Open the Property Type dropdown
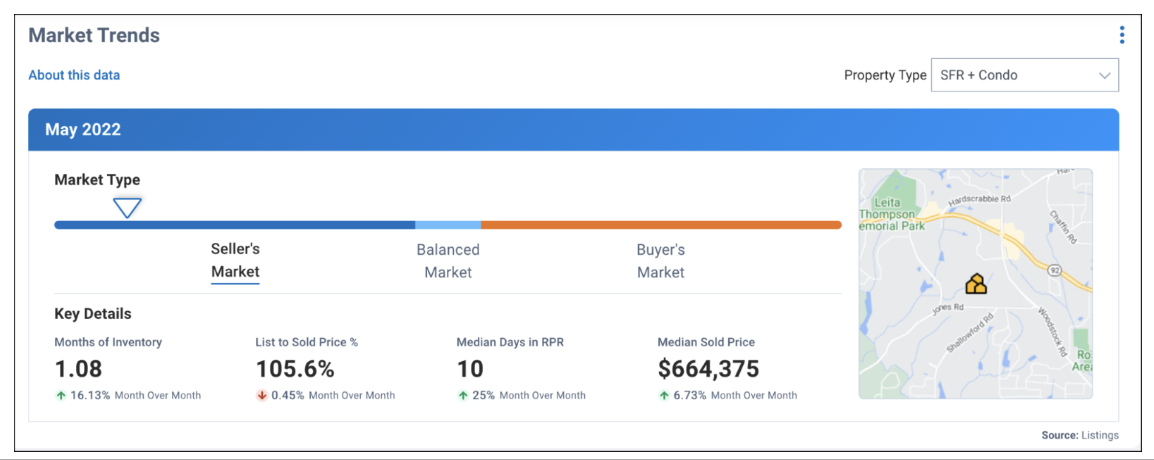 [x=1024, y=75]
